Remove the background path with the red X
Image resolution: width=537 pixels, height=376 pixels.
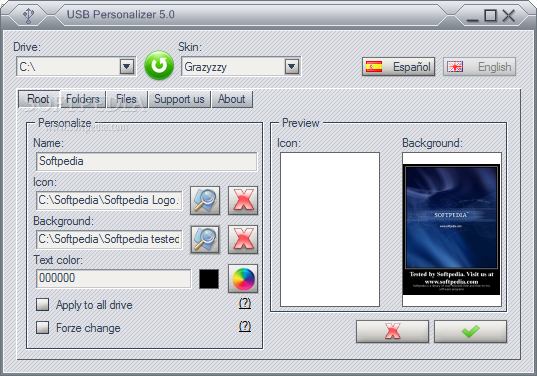[x=243, y=239]
